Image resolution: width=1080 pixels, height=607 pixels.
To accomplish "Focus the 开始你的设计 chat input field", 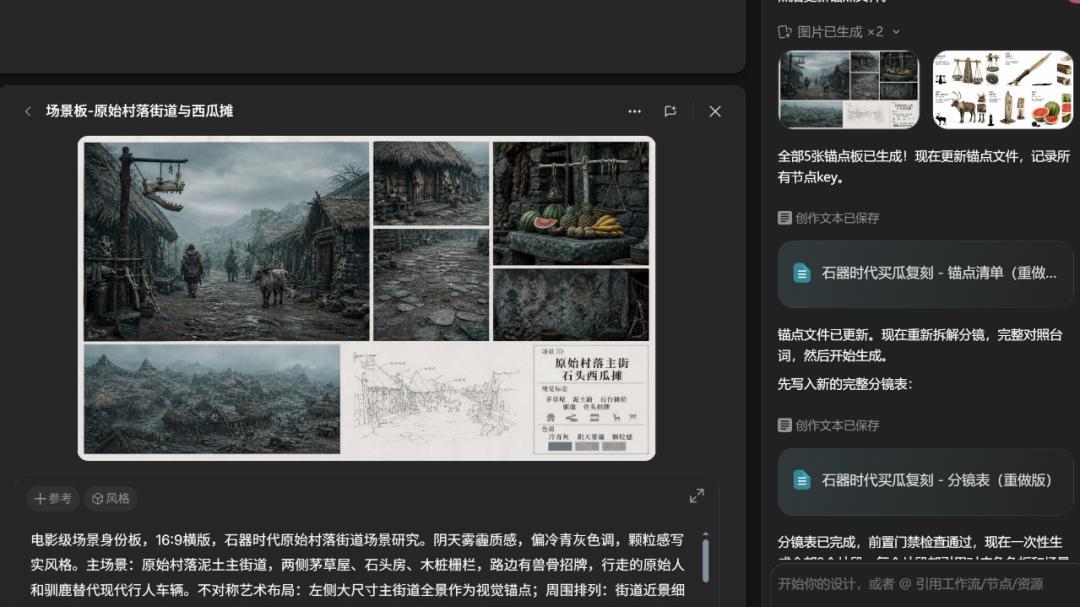I will point(925,584).
